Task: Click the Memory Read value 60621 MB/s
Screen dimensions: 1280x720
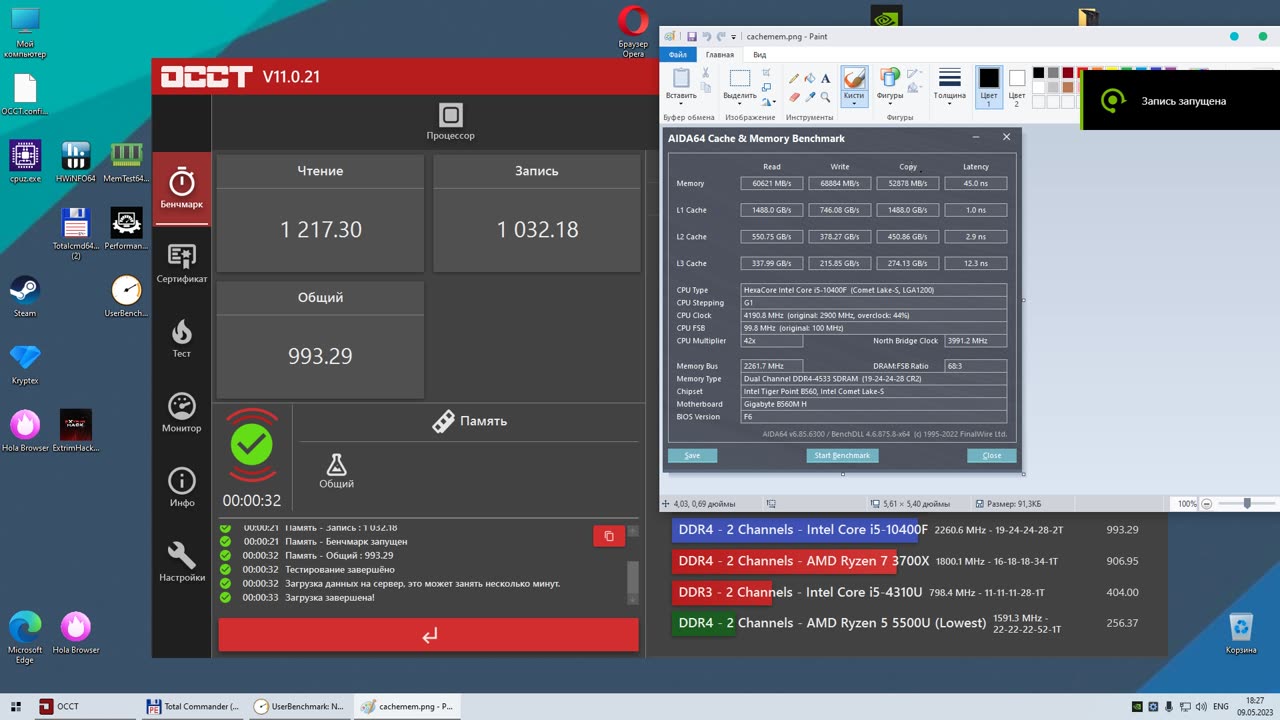Action: tap(772, 183)
